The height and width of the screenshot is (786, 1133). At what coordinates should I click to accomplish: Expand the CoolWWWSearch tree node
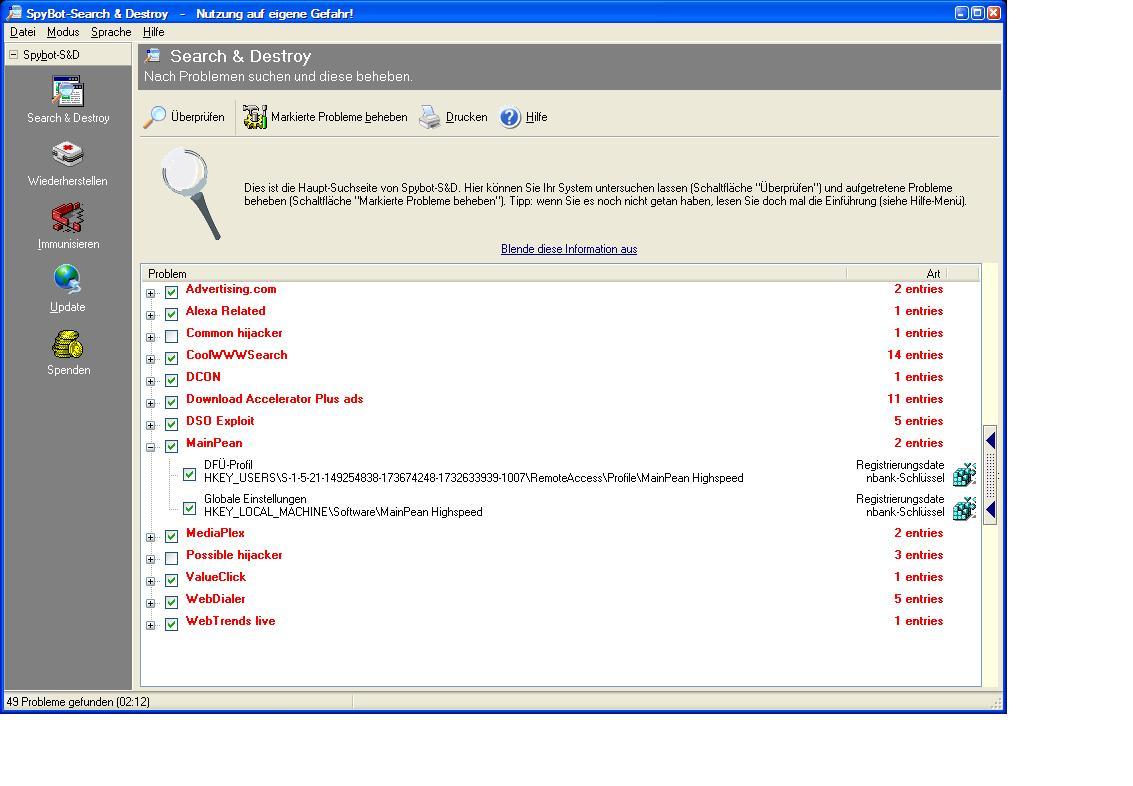[x=150, y=359]
